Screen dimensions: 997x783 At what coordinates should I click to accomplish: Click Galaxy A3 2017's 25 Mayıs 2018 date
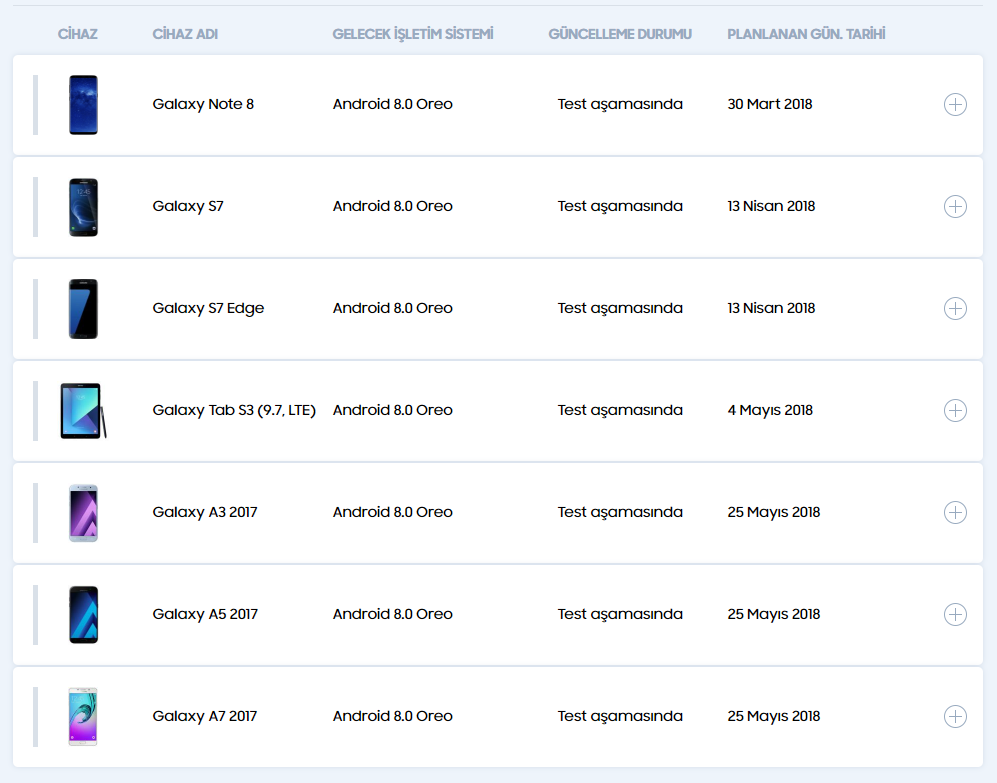[773, 512]
